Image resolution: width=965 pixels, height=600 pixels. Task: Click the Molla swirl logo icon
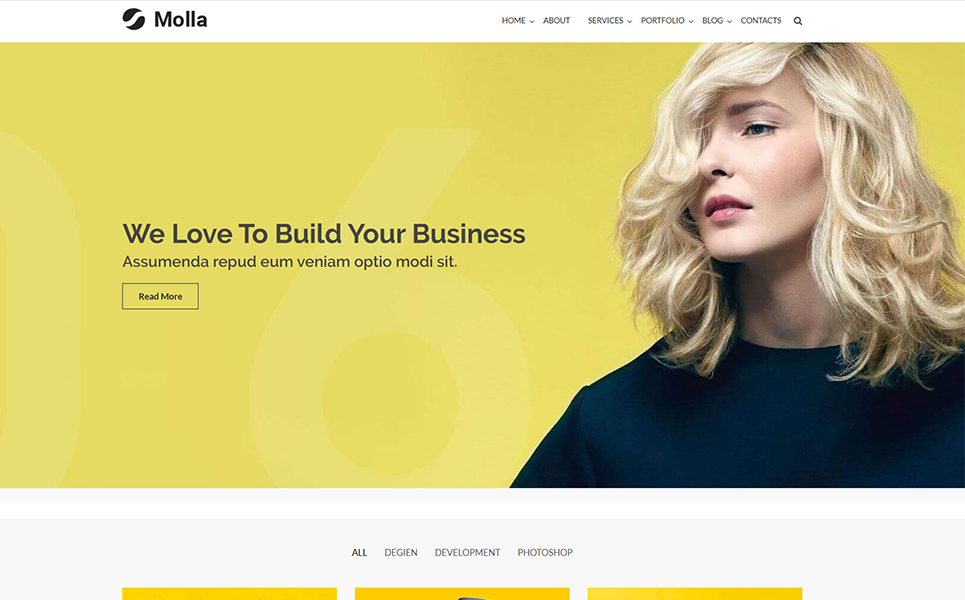[134, 19]
